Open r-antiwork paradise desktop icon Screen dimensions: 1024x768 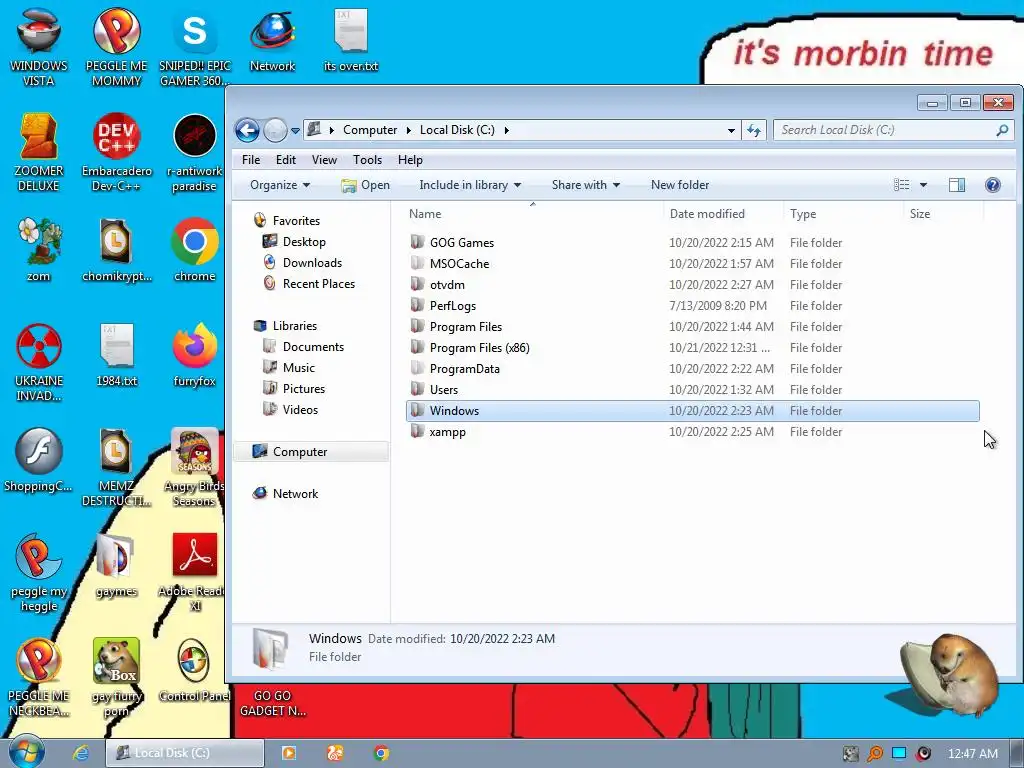click(x=195, y=153)
